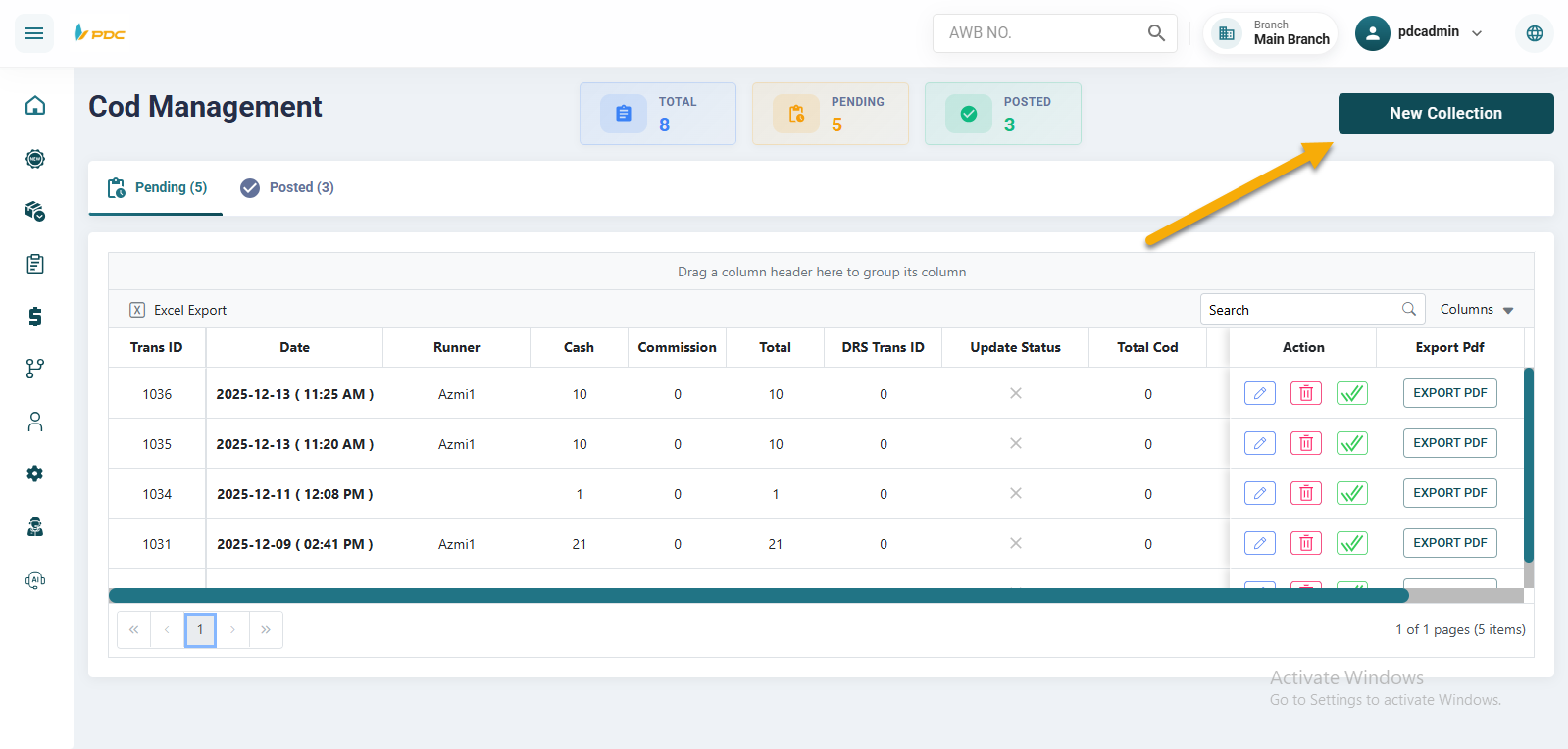The width and height of the screenshot is (1568, 749).
Task: Open the clipboard report icon in the sidebar
Action: click(35, 264)
